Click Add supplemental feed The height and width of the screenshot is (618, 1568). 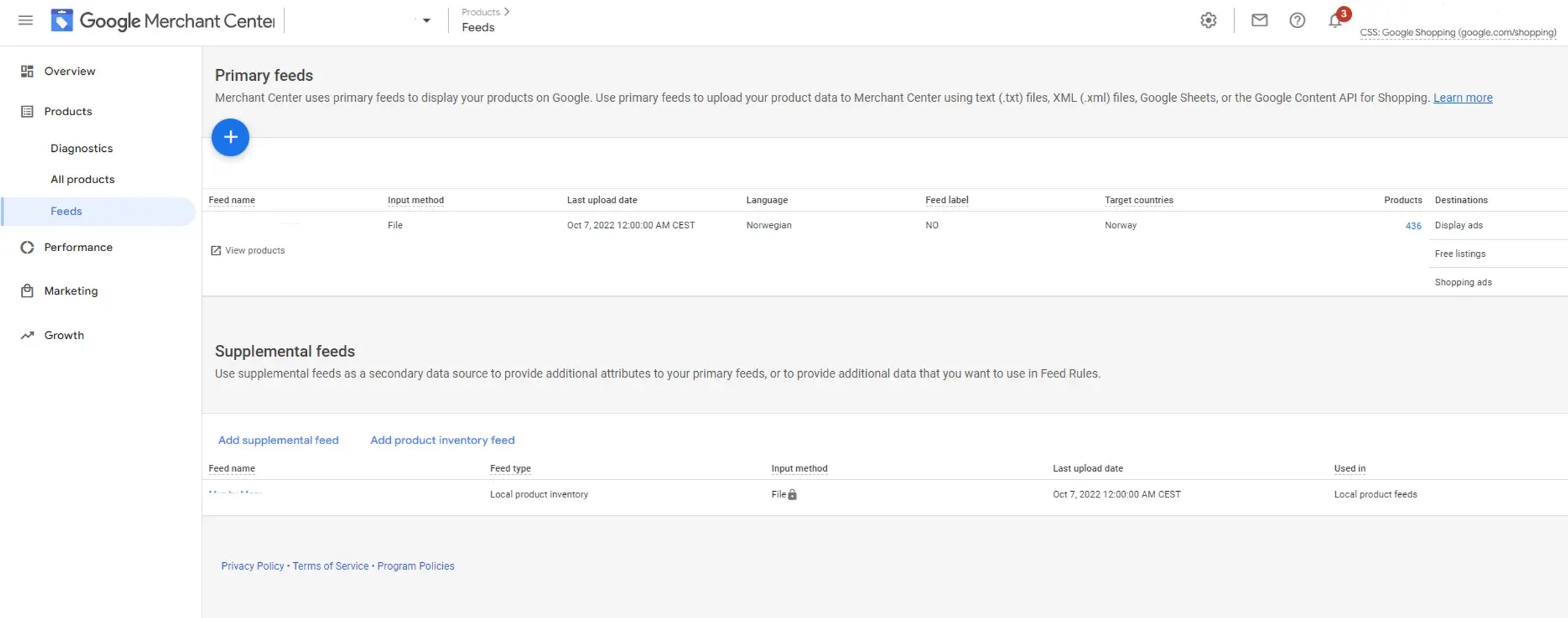pyautogui.click(x=278, y=440)
